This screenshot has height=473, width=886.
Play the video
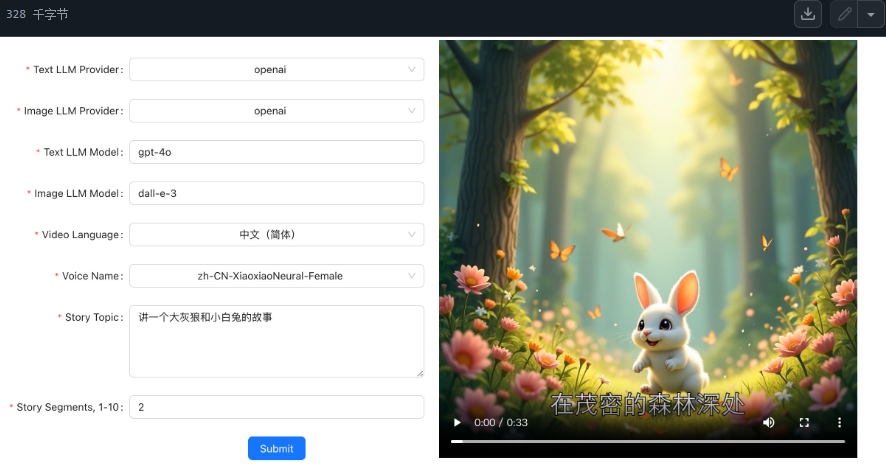[457, 422]
